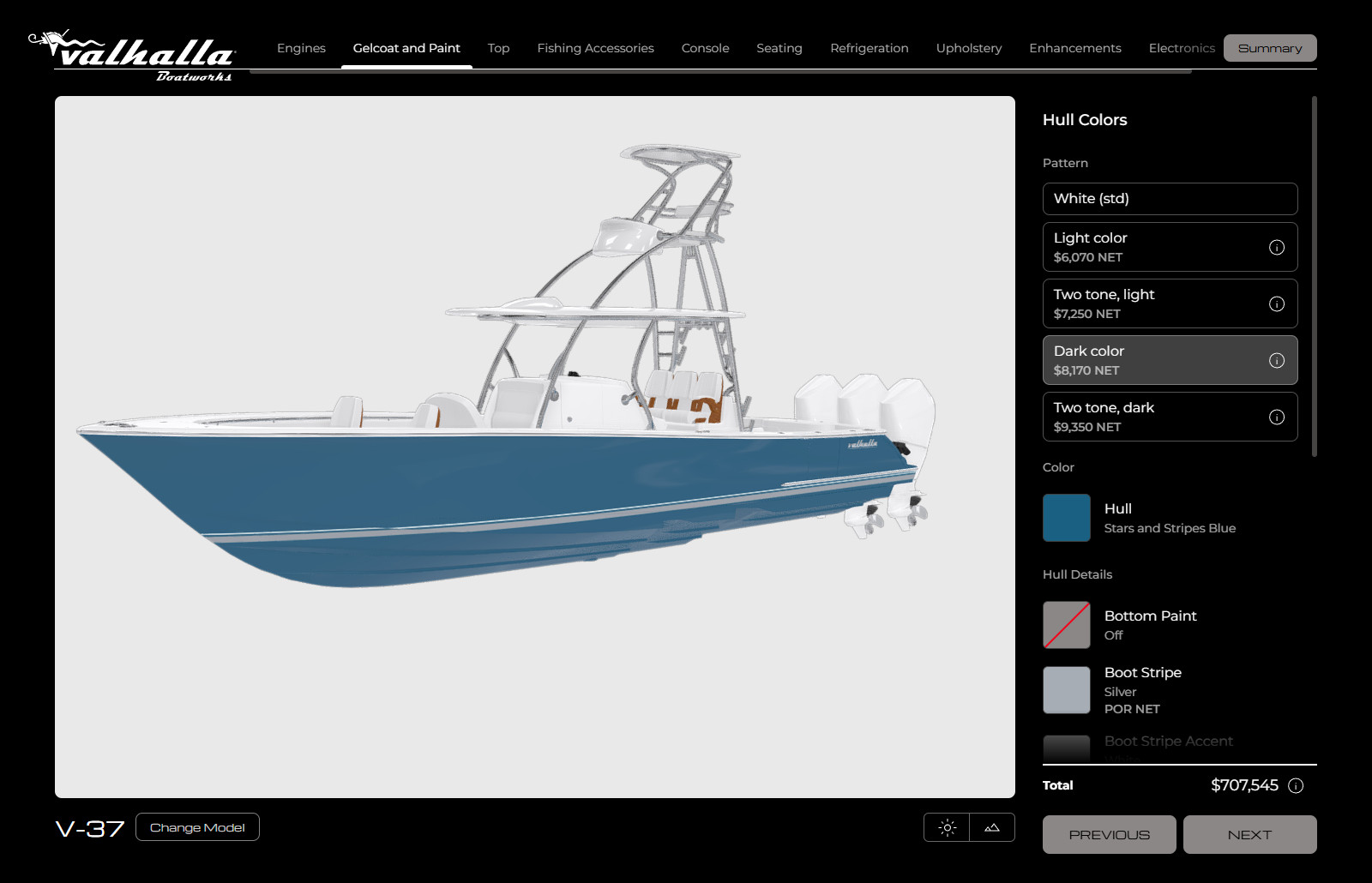Image resolution: width=1372 pixels, height=883 pixels.
Task: Go to the Upholstery tab
Action: point(968,49)
